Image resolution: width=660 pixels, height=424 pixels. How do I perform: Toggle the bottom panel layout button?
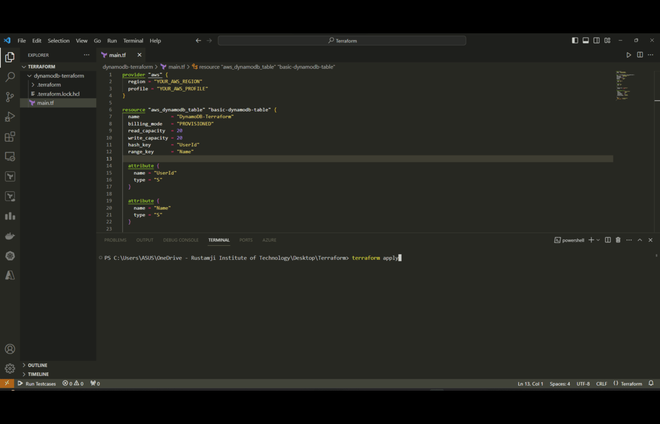click(x=586, y=41)
